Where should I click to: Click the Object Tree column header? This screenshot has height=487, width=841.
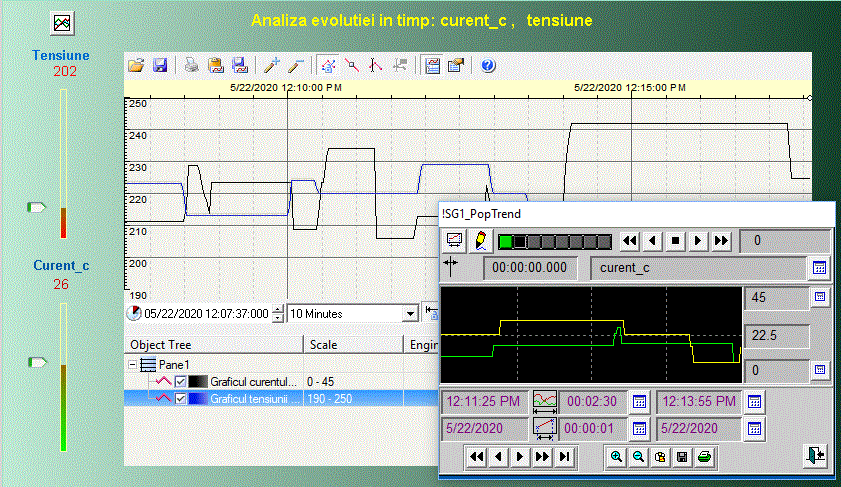click(212, 345)
